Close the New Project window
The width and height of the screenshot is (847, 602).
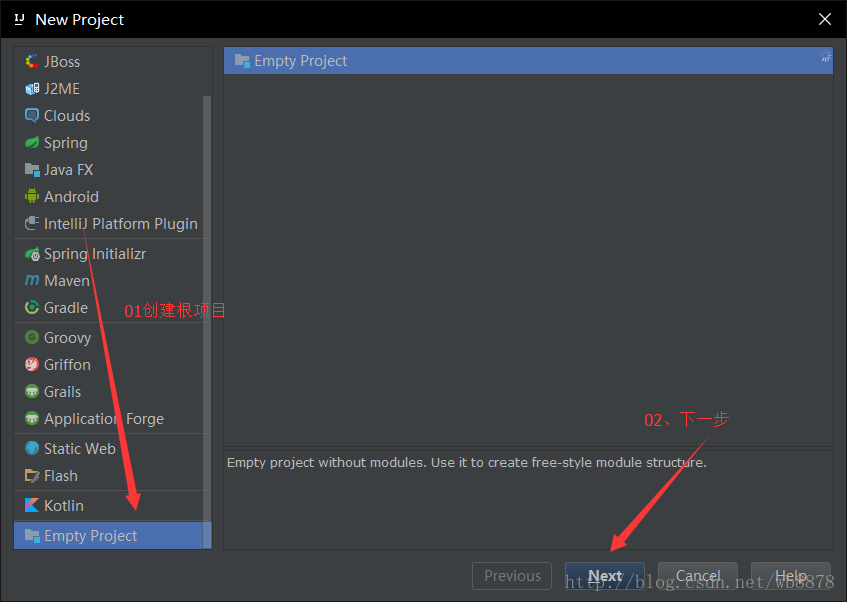pyautogui.click(x=824, y=19)
